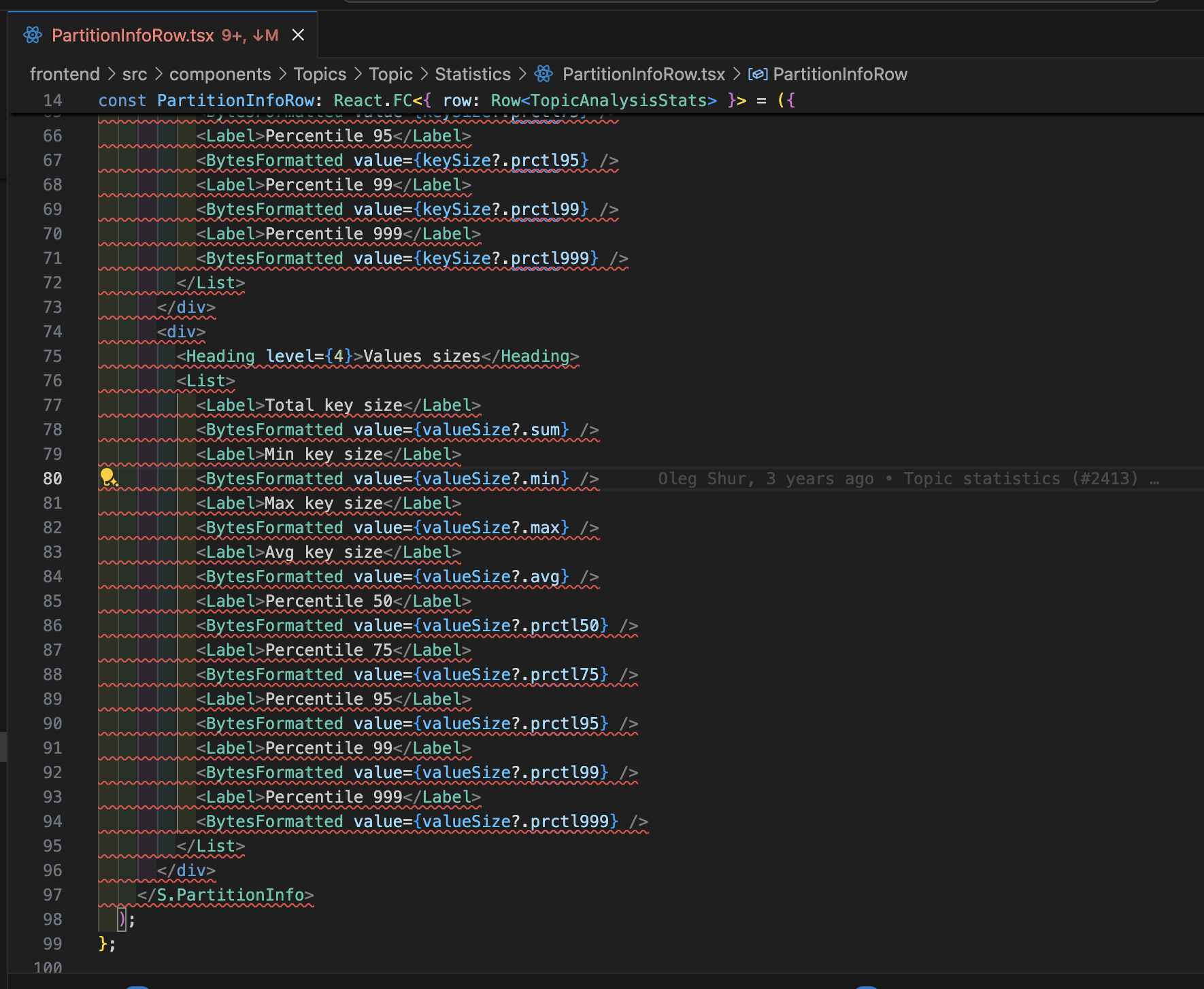The image size is (1204, 989).
Task: Open the 'components' breadcrumb
Action: (220, 74)
